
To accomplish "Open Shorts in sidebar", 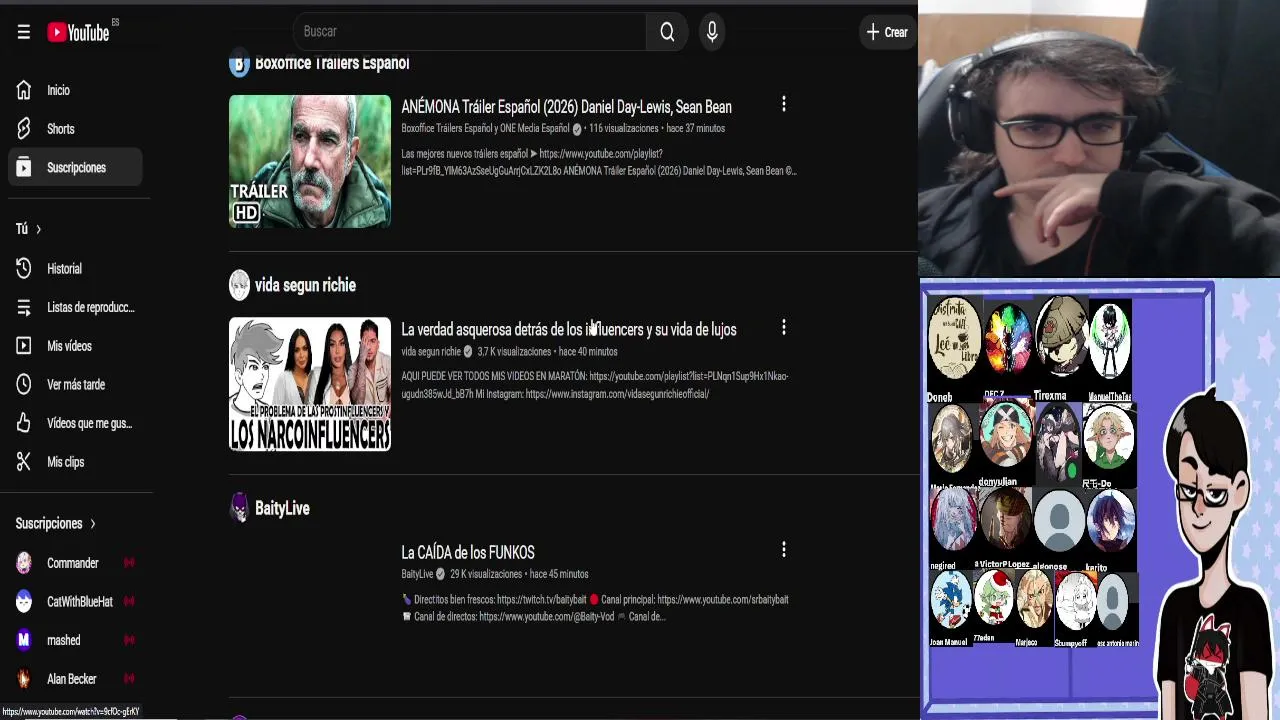I will [76, 129].
